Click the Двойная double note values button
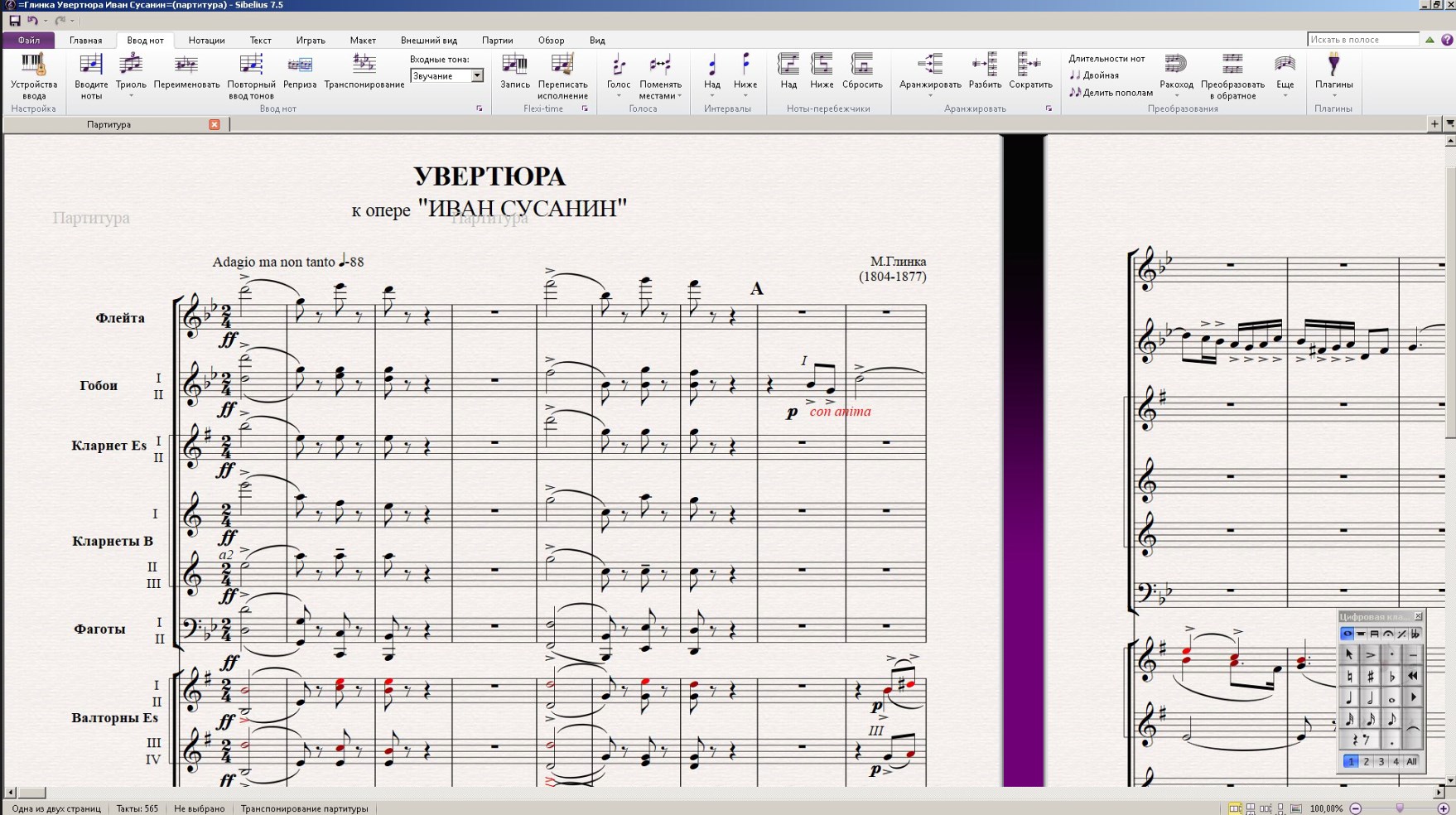 click(x=1094, y=75)
